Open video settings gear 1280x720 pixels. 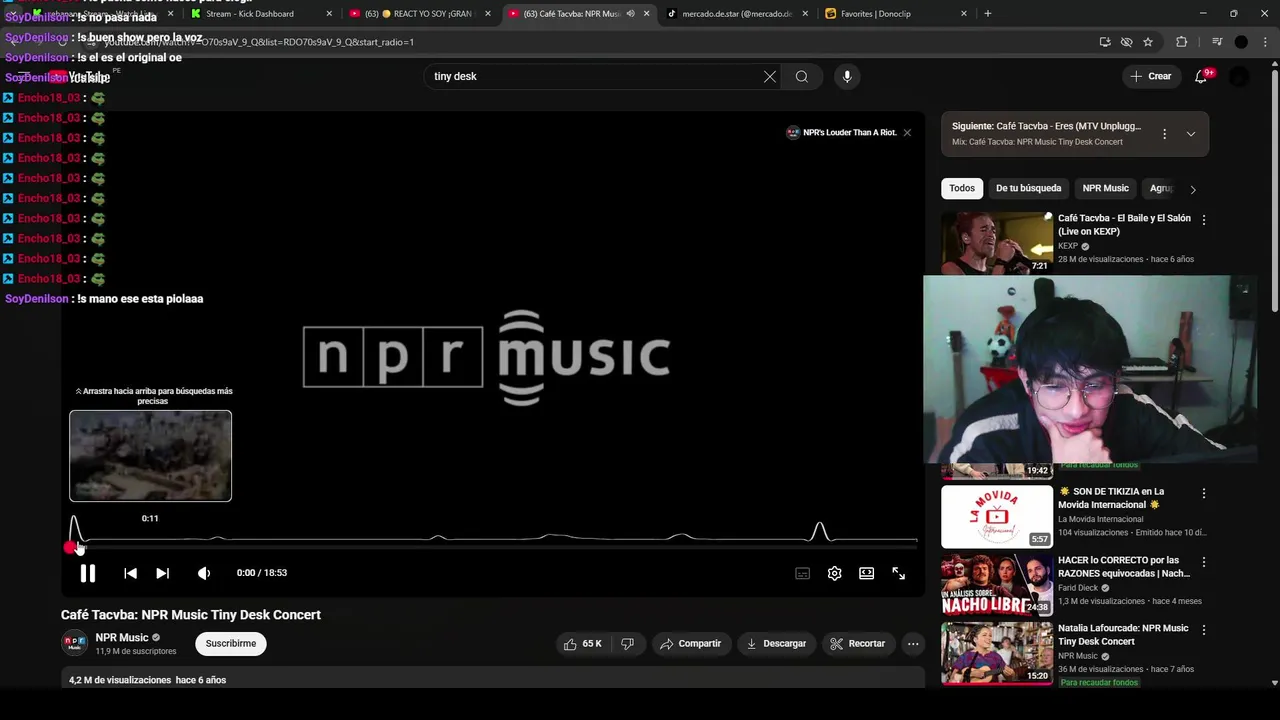[834, 573]
